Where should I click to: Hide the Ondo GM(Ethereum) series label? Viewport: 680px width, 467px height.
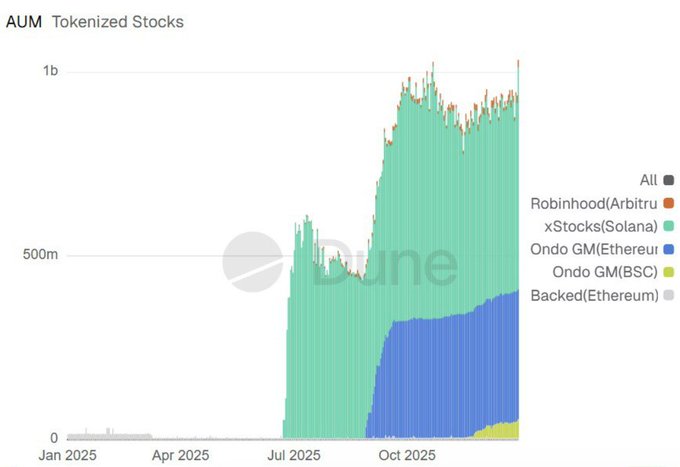tap(593, 250)
